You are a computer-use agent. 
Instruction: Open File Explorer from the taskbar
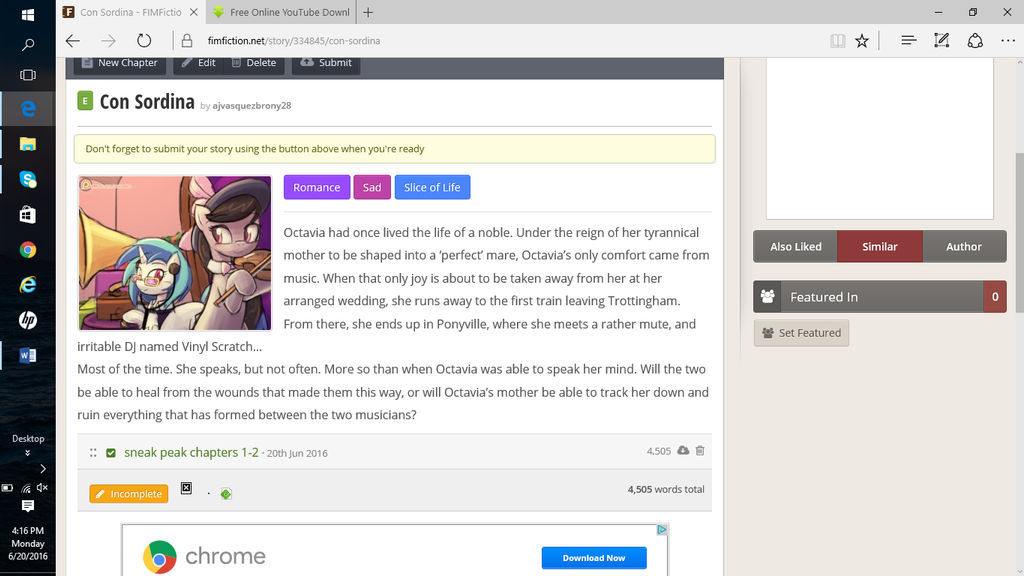[x=27, y=144]
